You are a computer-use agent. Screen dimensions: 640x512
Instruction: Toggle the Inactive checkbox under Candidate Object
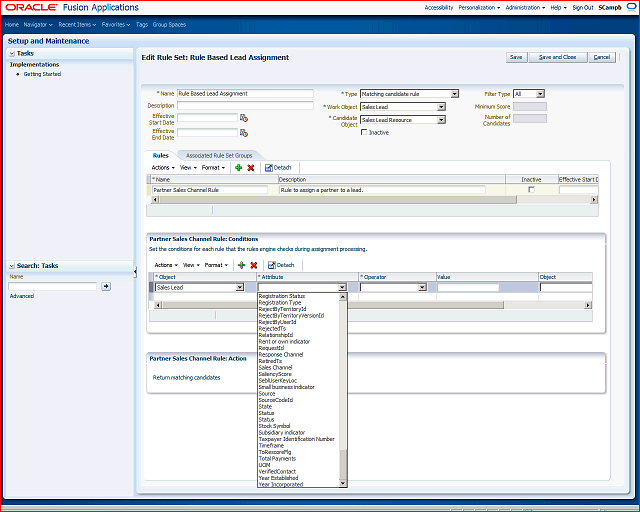[x=364, y=132]
